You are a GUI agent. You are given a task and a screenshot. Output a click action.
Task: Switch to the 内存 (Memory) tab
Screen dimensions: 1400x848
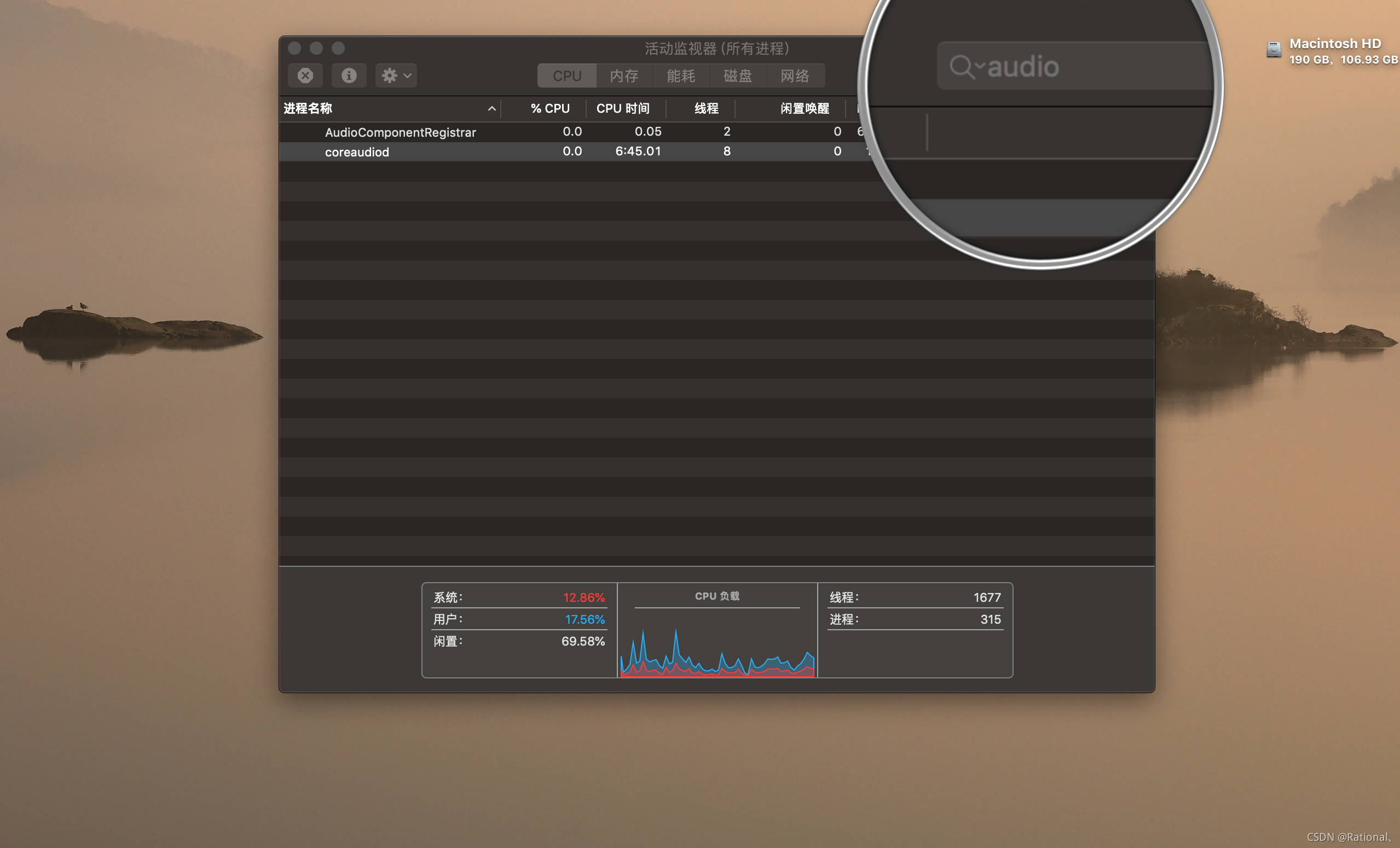624,76
